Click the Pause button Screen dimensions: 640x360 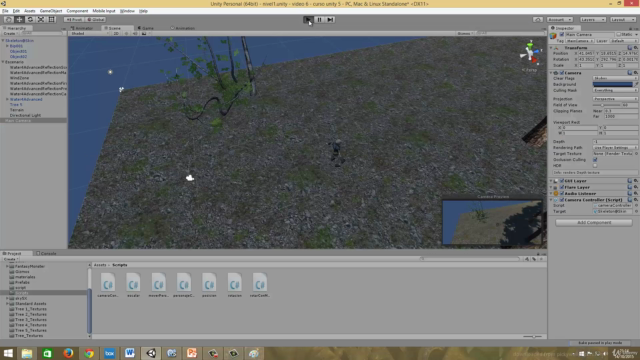319,20
